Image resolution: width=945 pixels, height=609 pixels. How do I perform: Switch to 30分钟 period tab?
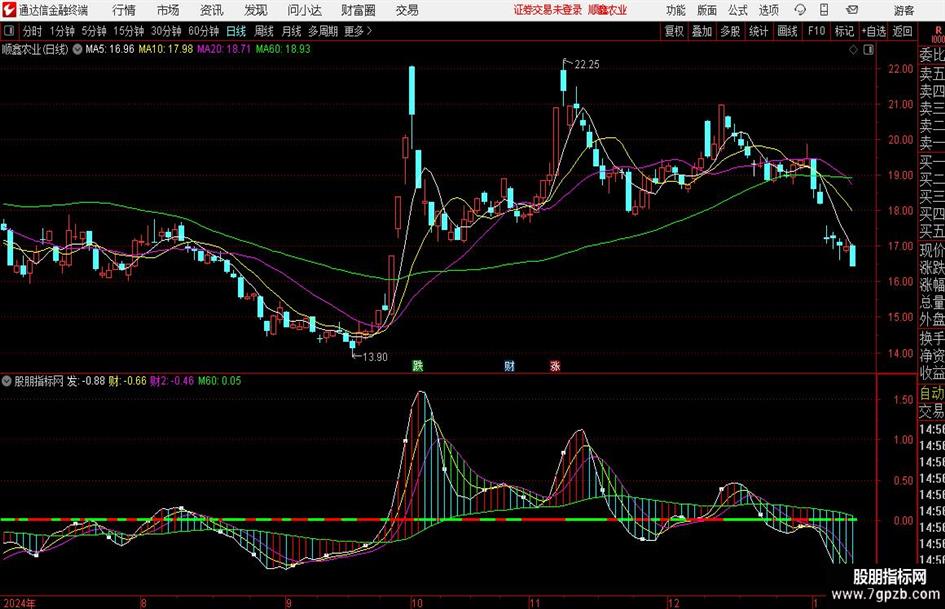[166, 31]
